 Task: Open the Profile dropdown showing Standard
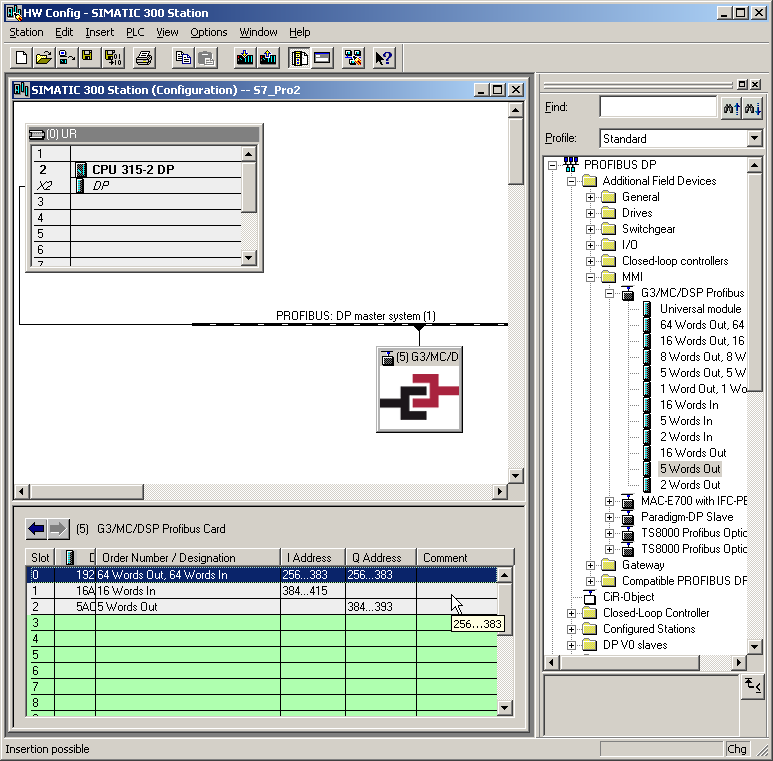point(754,138)
